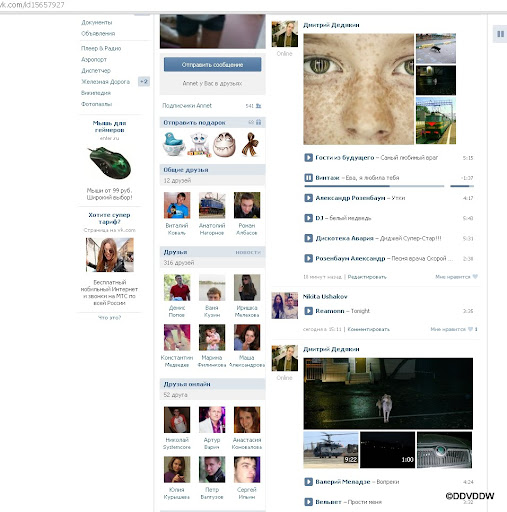The height and width of the screenshot is (512, 507).
Task: Open friend Иришка's avatar
Action: point(247,287)
